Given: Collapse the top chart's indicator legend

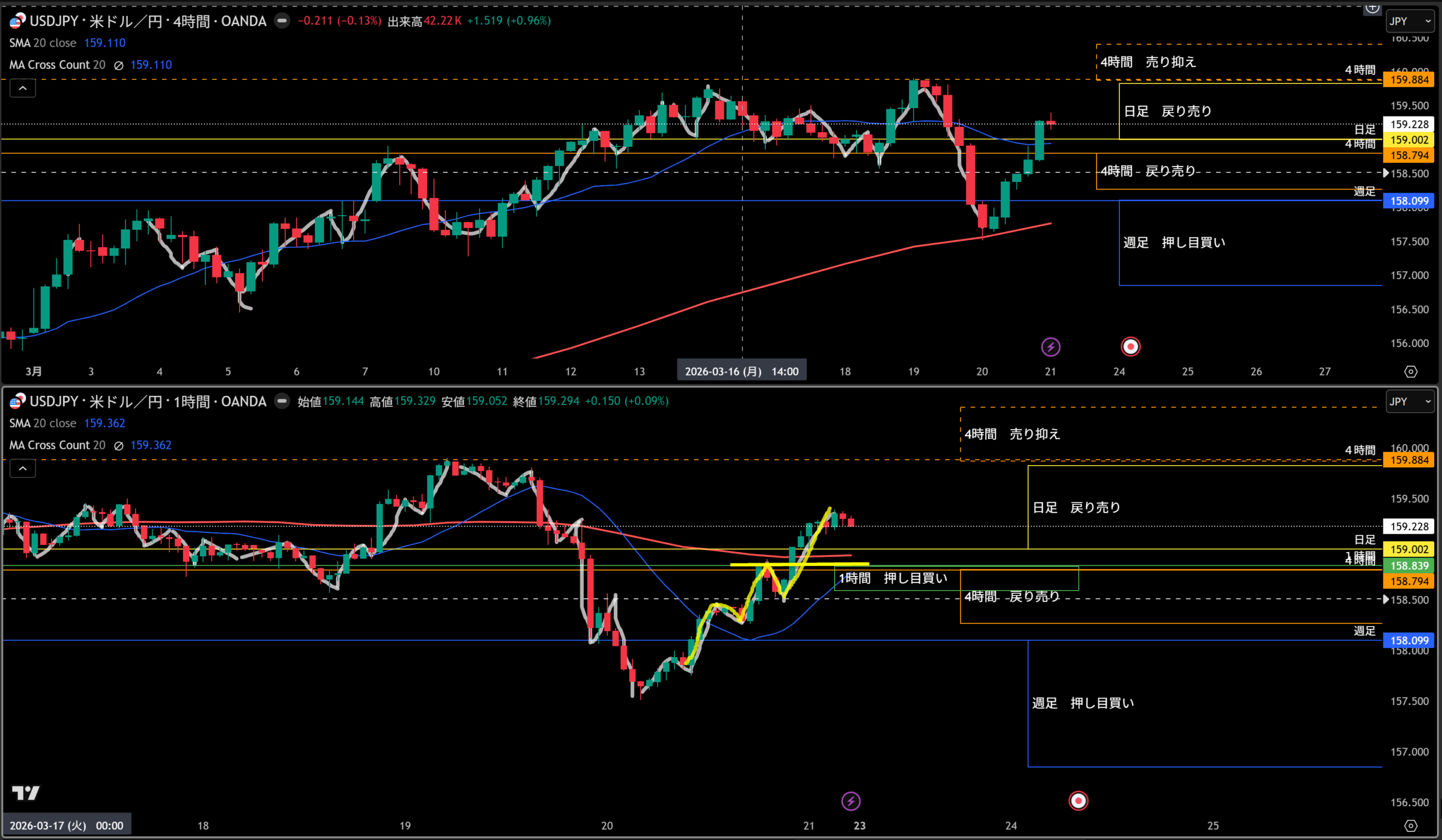Looking at the screenshot, I should (23, 88).
